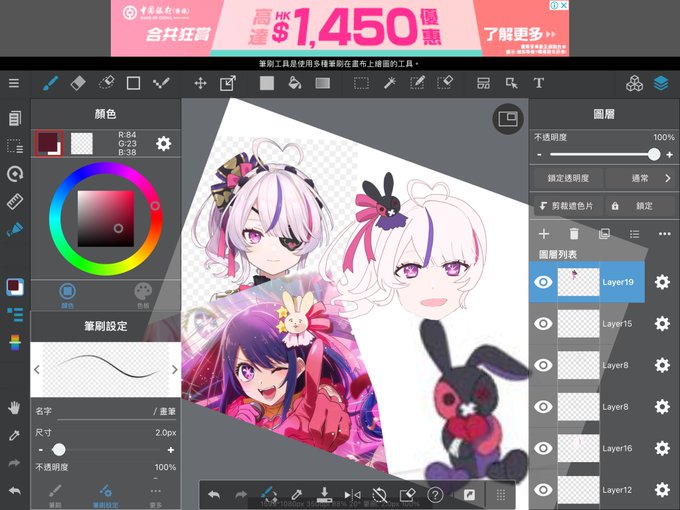Click the layer opacity slider handle
The width and height of the screenshot is (680, 510).
654,154
